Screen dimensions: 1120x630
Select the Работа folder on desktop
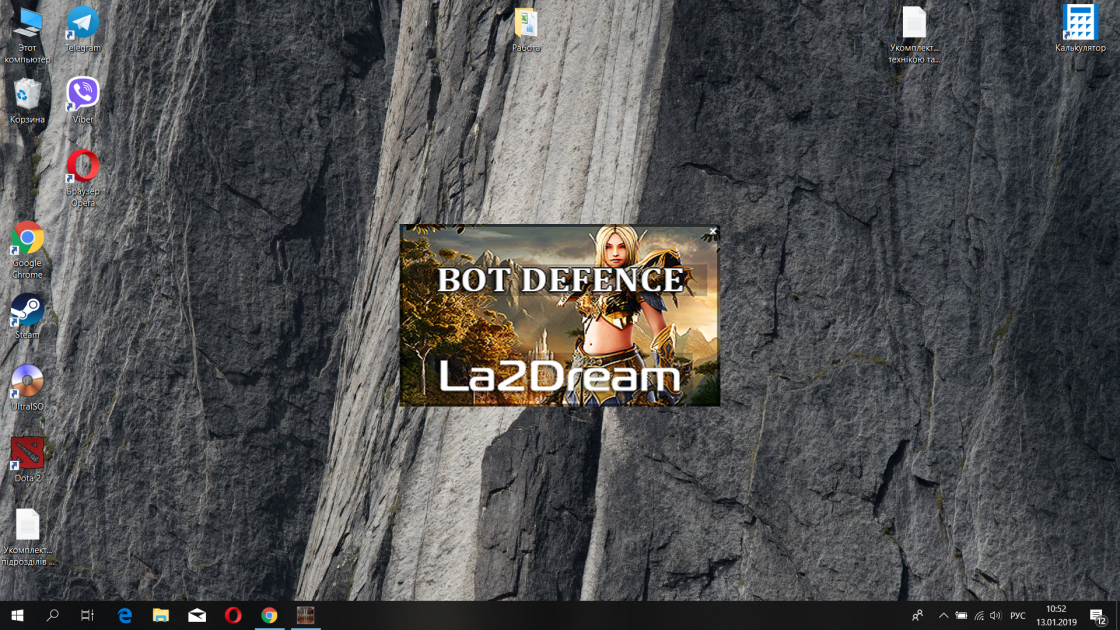[526, 24]
